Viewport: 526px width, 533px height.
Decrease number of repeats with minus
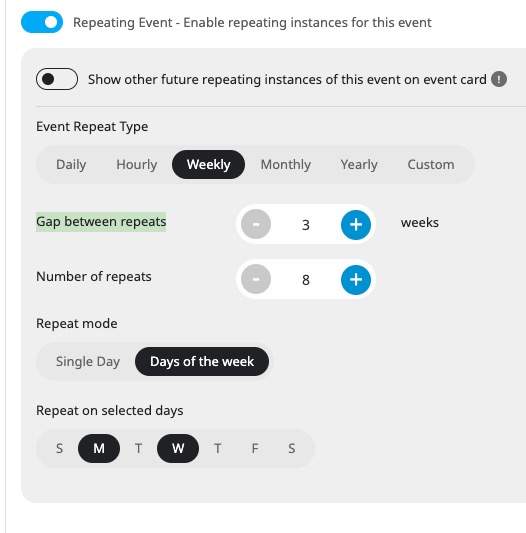tap(256, 279)
